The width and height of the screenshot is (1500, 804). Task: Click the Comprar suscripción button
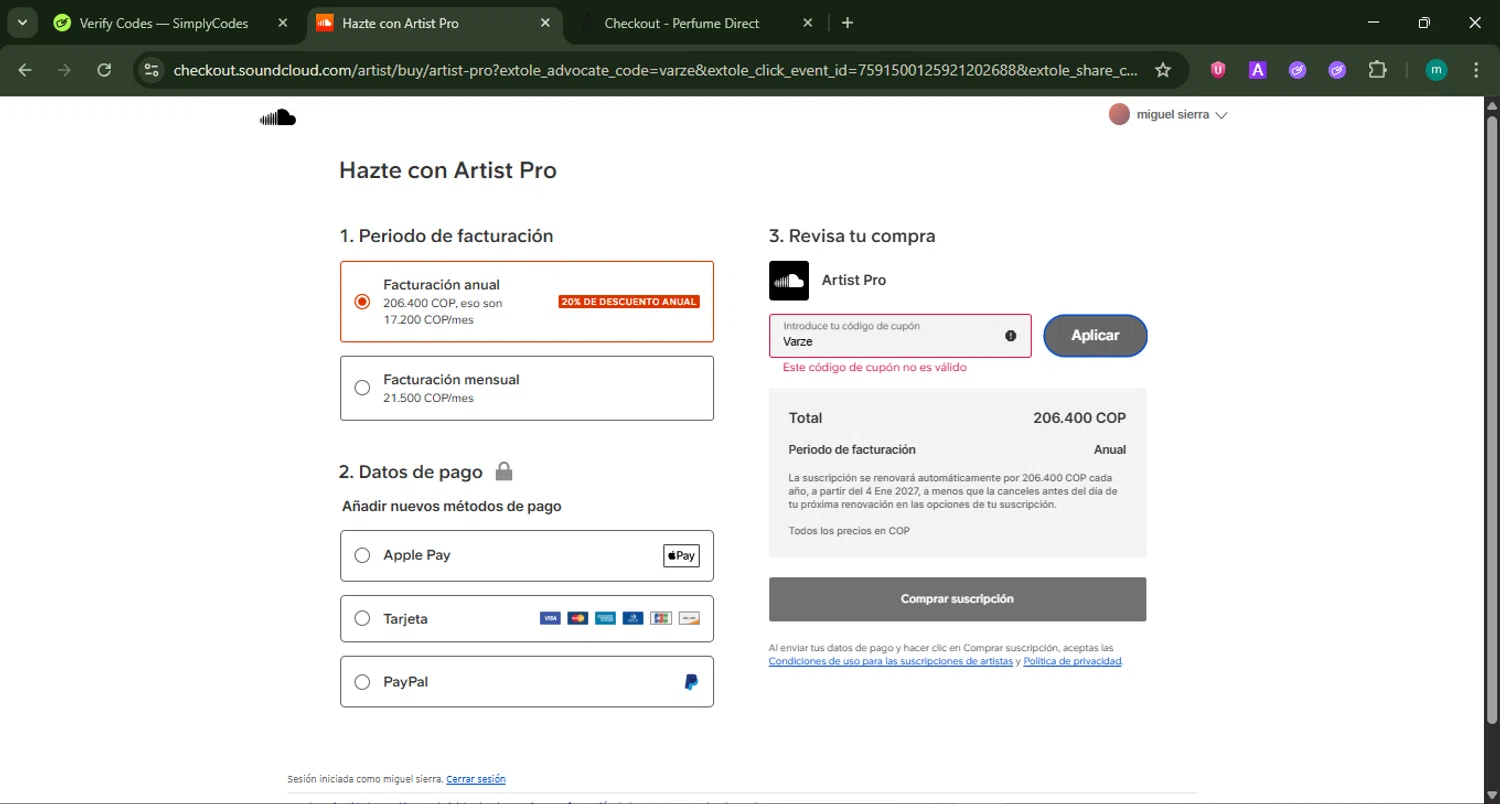click(x=957, y=599)
